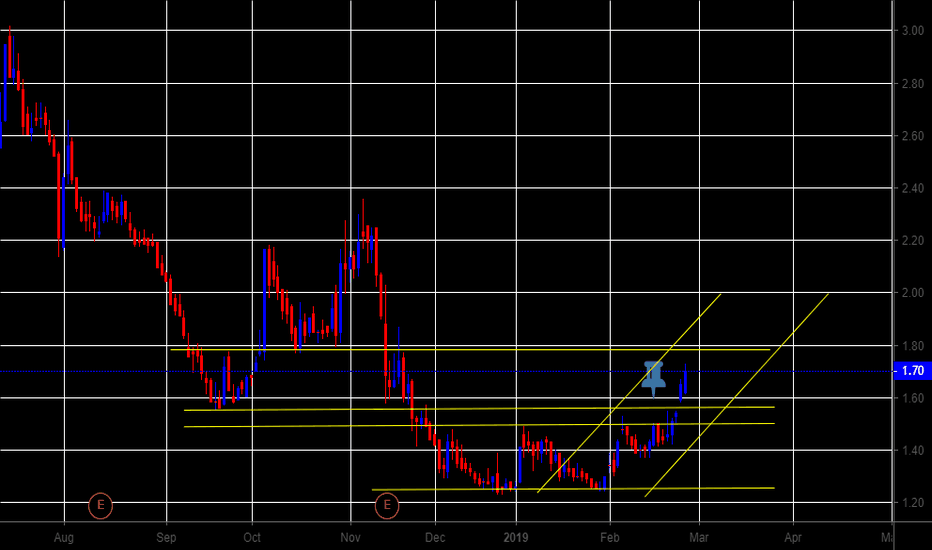Viewport: 932px width, 550px height.
Task: Click the Sep label on time axis
Action: (x=166, y=538)
